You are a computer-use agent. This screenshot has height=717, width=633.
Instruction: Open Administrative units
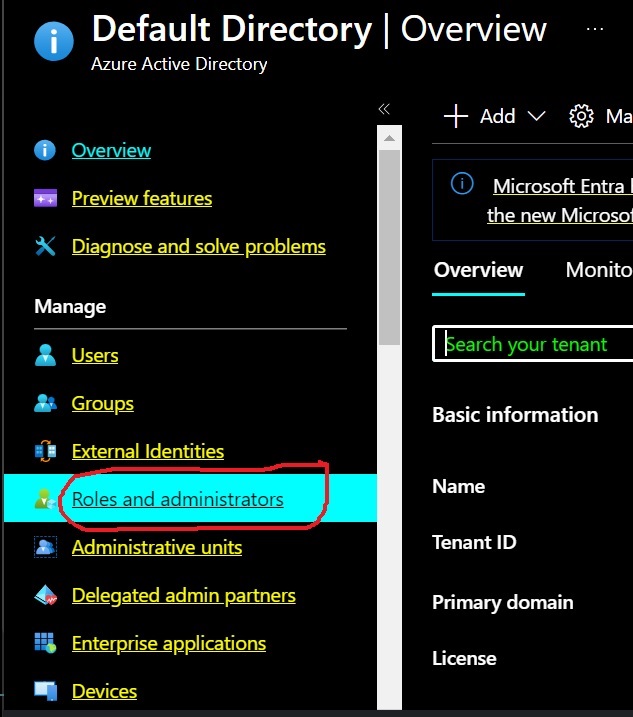pyautogui.click(x=157, y=547)
